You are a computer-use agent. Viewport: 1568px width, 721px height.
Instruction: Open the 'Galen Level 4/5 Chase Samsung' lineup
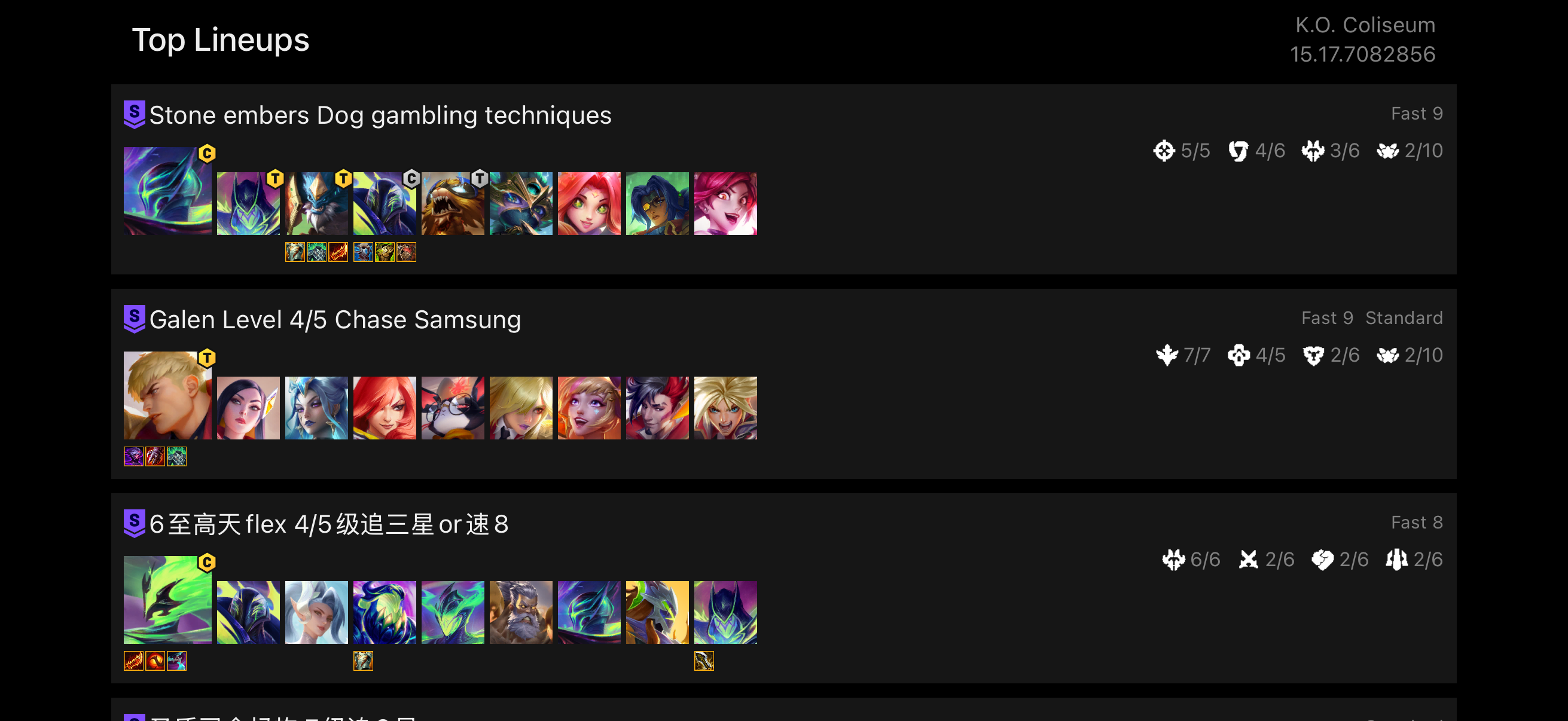tap(335, 319)
